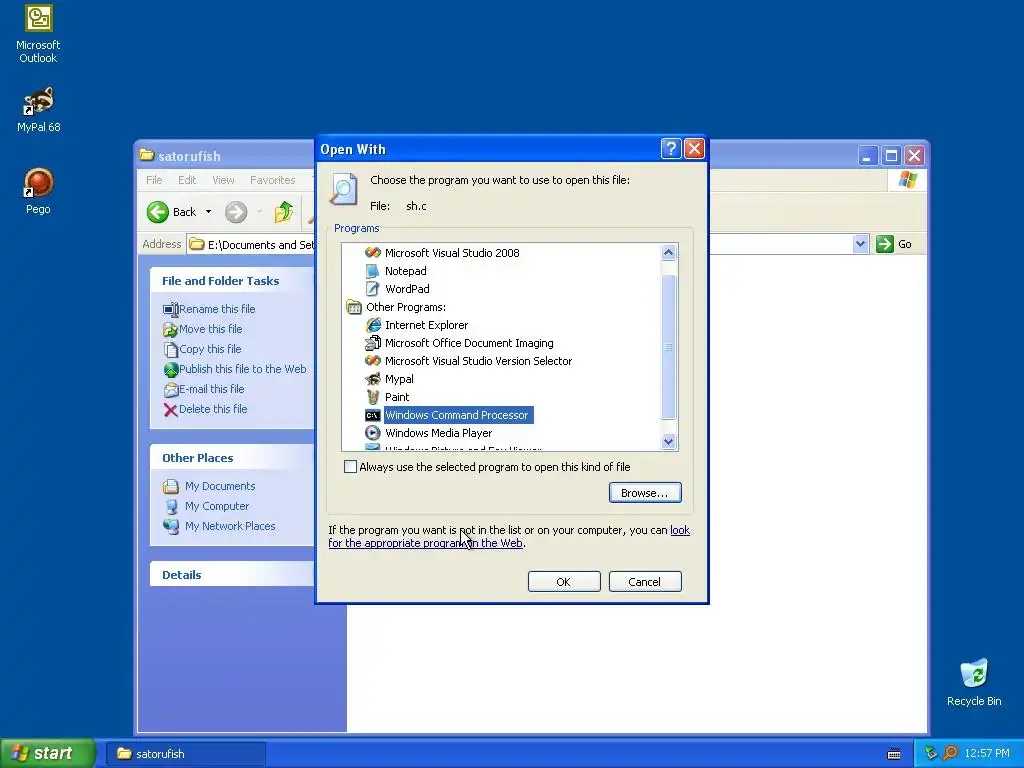The height and width of the screenshot is (768, 1024).
Task: Click the My Network Places icon
Action: pyautogui.click(x=171, y=526)
